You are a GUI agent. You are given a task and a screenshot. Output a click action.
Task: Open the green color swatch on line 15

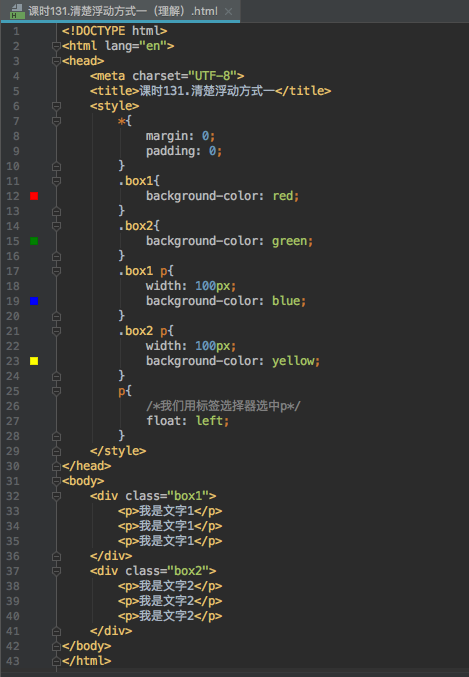(x=34, y=241)
